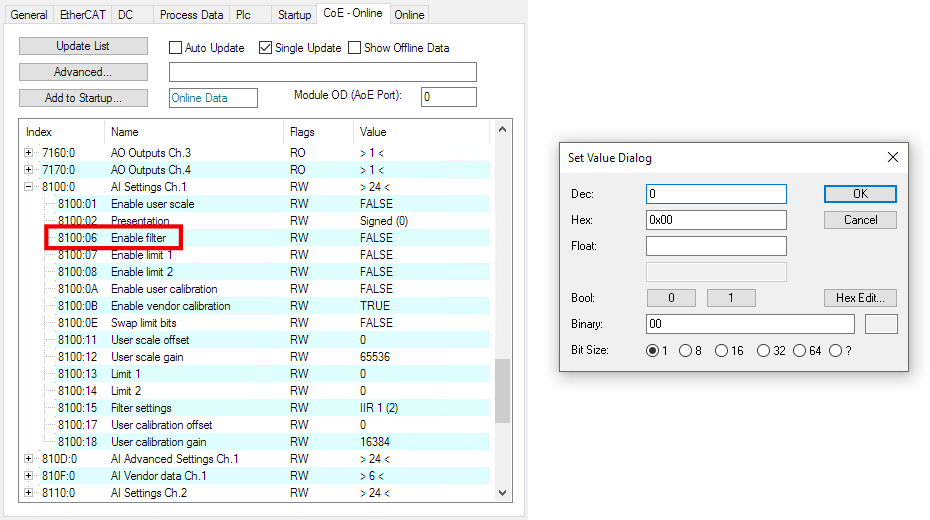Select Bit Size 1 radio button

point(652,350)
